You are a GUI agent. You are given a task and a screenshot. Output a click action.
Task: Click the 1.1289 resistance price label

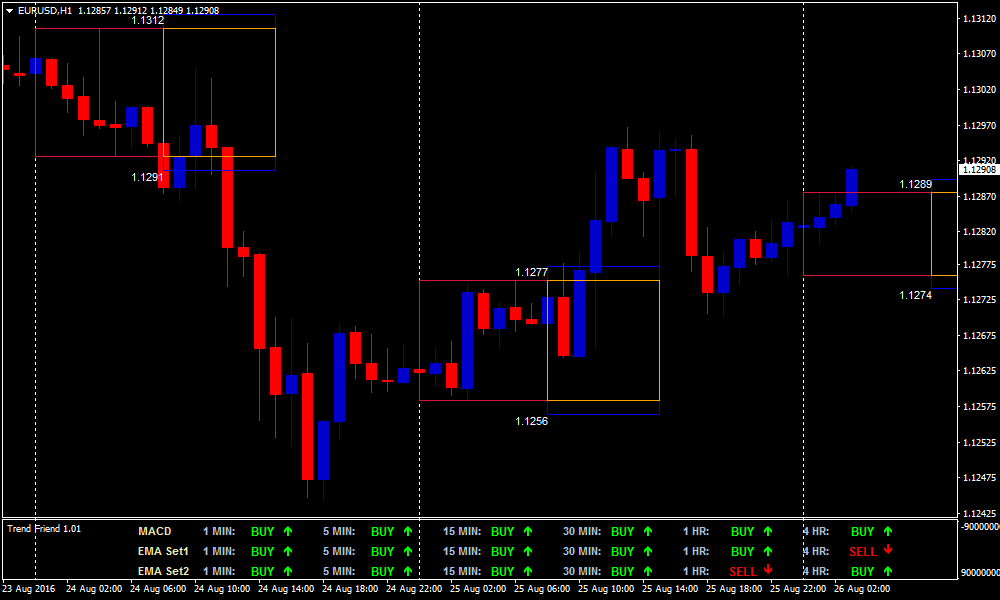(916, 184)
